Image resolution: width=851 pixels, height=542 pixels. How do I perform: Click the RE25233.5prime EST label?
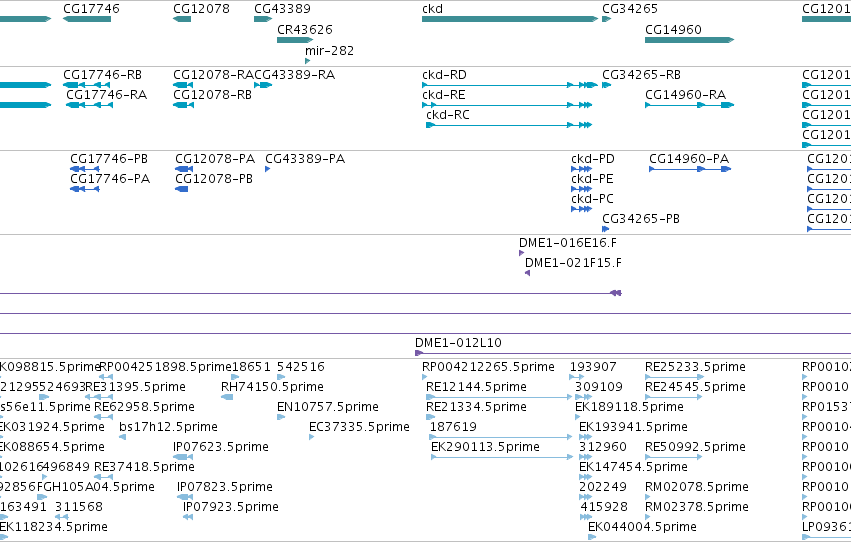coord(695,367)
